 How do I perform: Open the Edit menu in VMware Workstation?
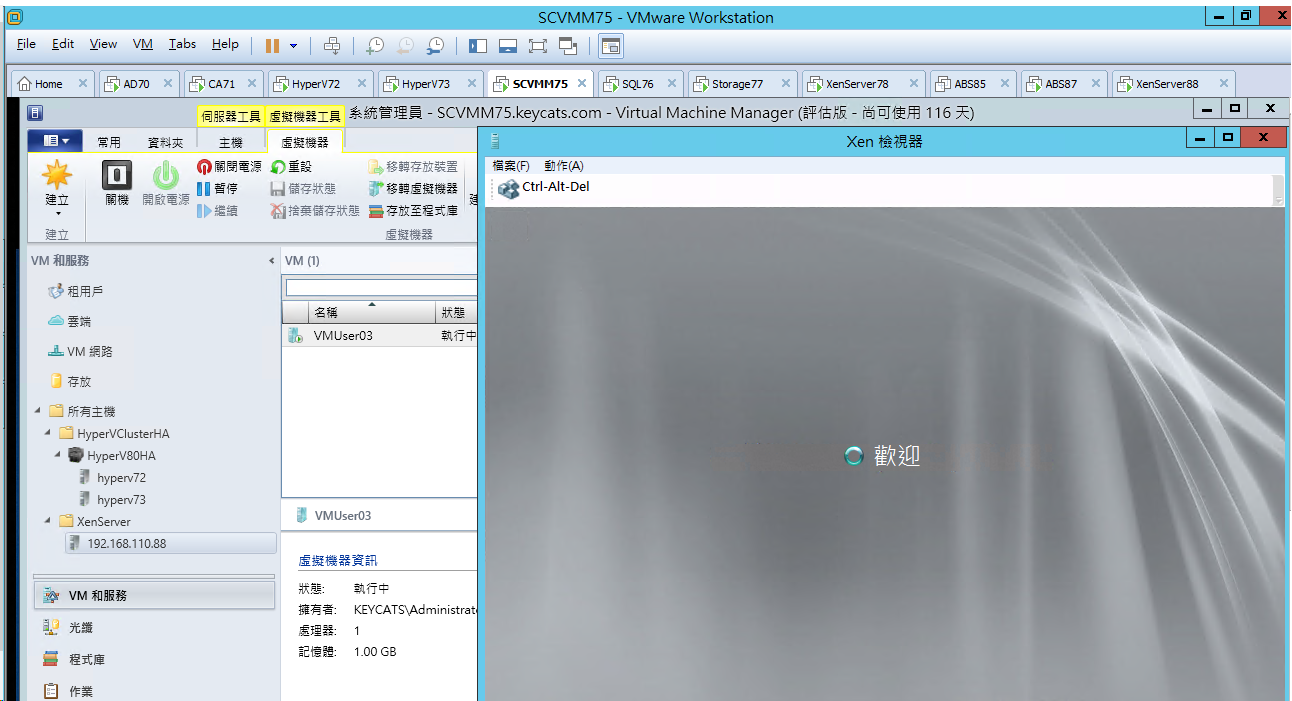click(63, 44)
